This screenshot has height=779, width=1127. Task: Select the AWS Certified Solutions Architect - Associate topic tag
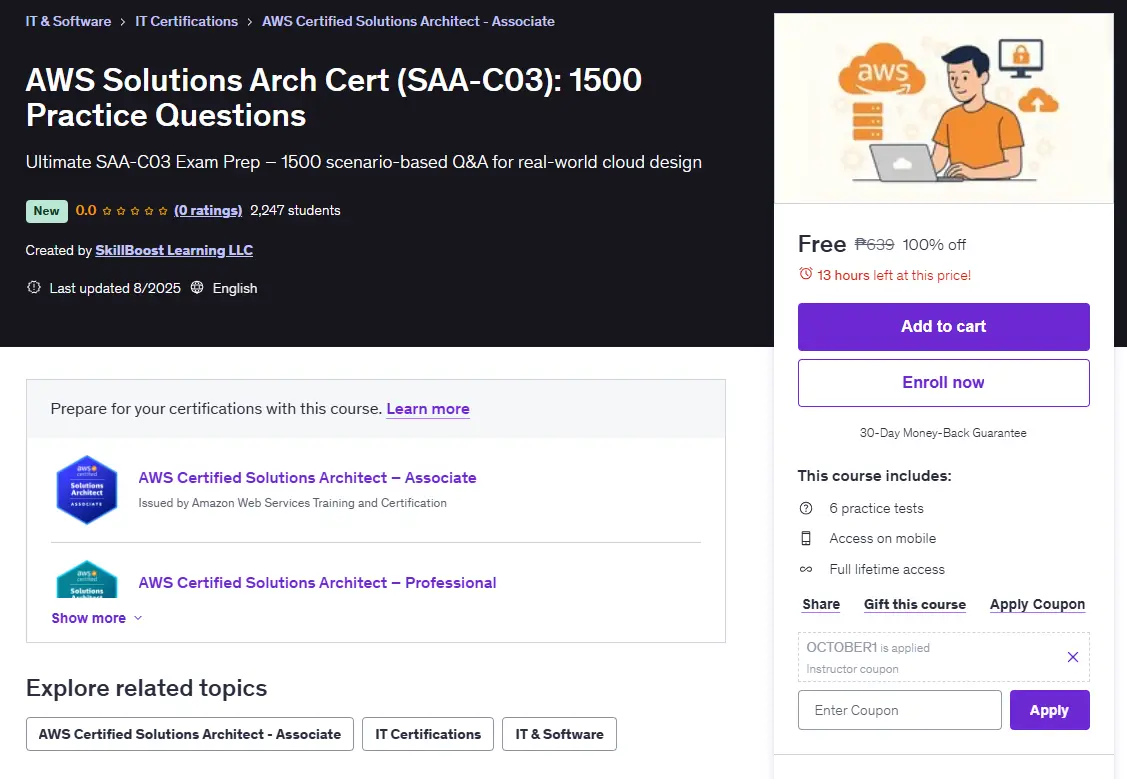click(x=190, y=734)
